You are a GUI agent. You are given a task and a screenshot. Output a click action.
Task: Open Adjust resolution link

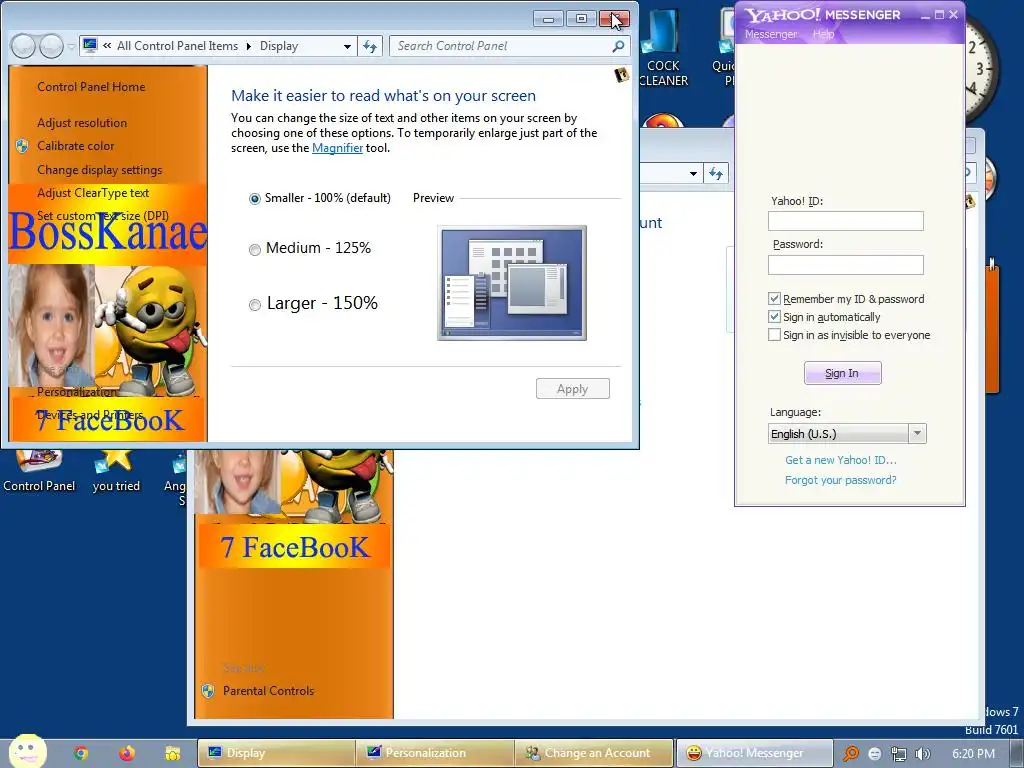(82, 123)
